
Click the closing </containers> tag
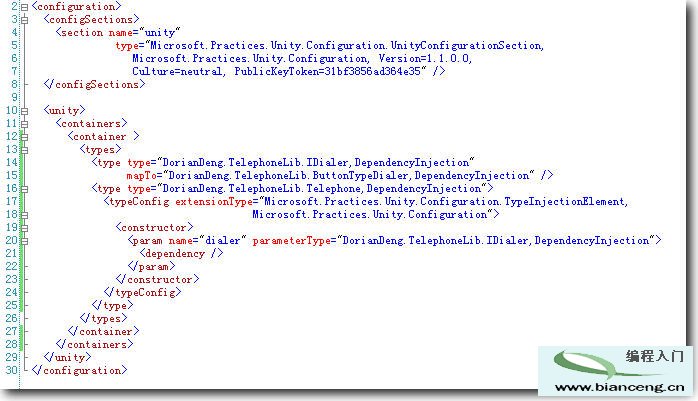click(94, 344)
